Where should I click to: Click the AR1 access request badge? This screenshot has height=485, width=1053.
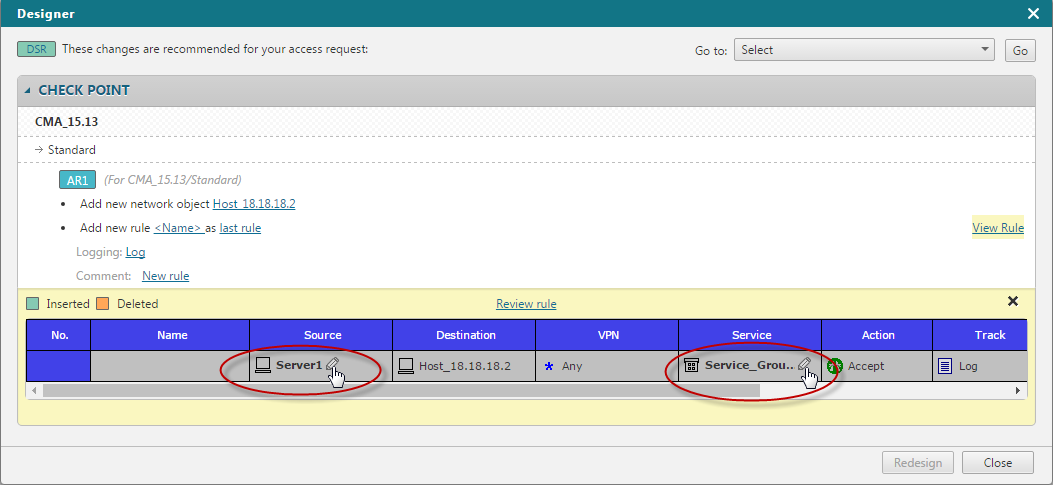click(x=77, y=180)
